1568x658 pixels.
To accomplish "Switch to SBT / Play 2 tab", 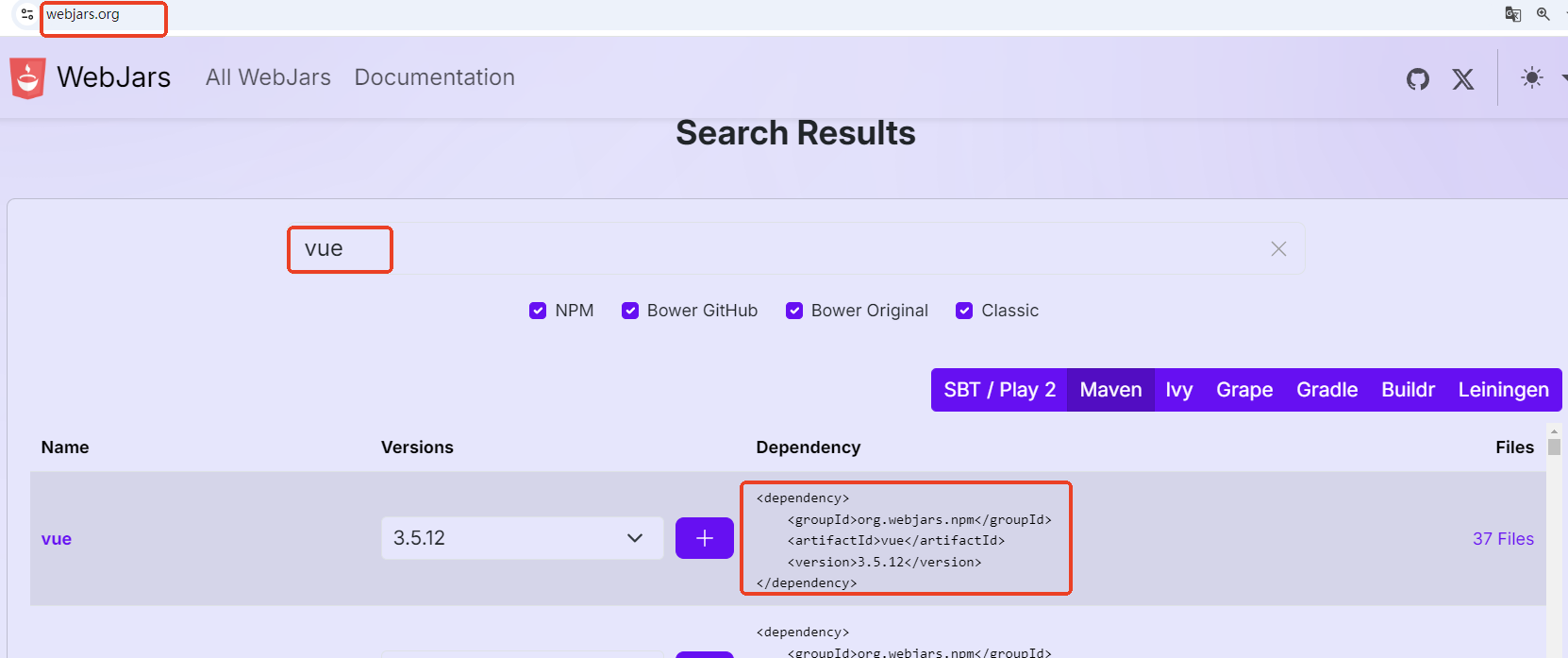I will click(999, 390).
